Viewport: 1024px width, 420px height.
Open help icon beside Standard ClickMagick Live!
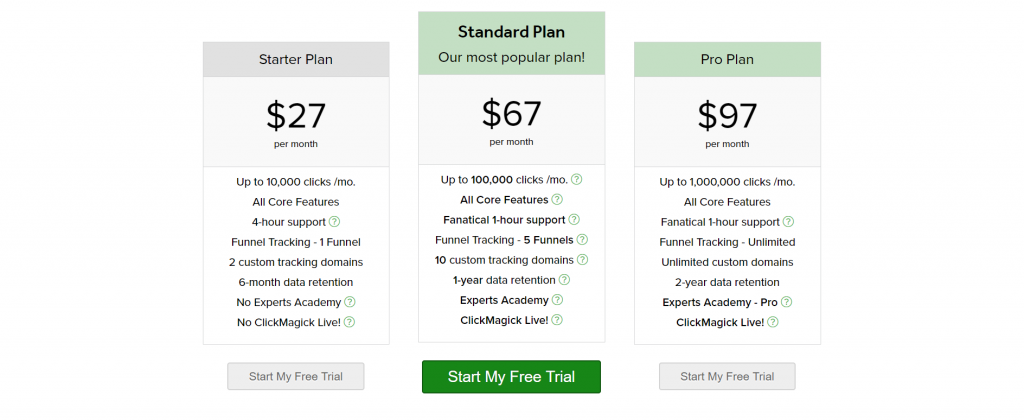(x=556, y=320)
